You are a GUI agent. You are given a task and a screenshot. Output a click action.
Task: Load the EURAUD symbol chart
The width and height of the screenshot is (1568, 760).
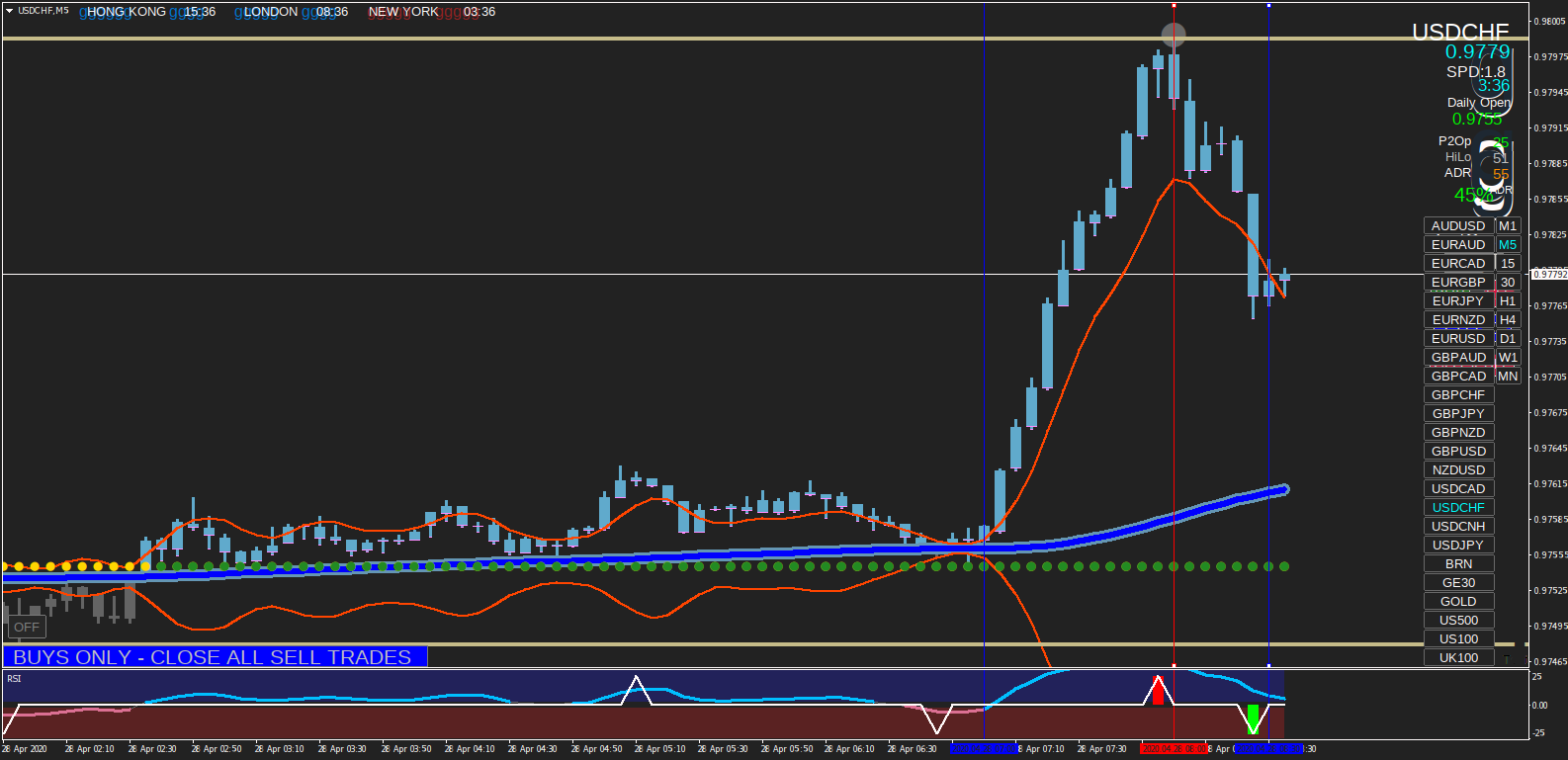pyautogui.click(x=1458, y=245)
